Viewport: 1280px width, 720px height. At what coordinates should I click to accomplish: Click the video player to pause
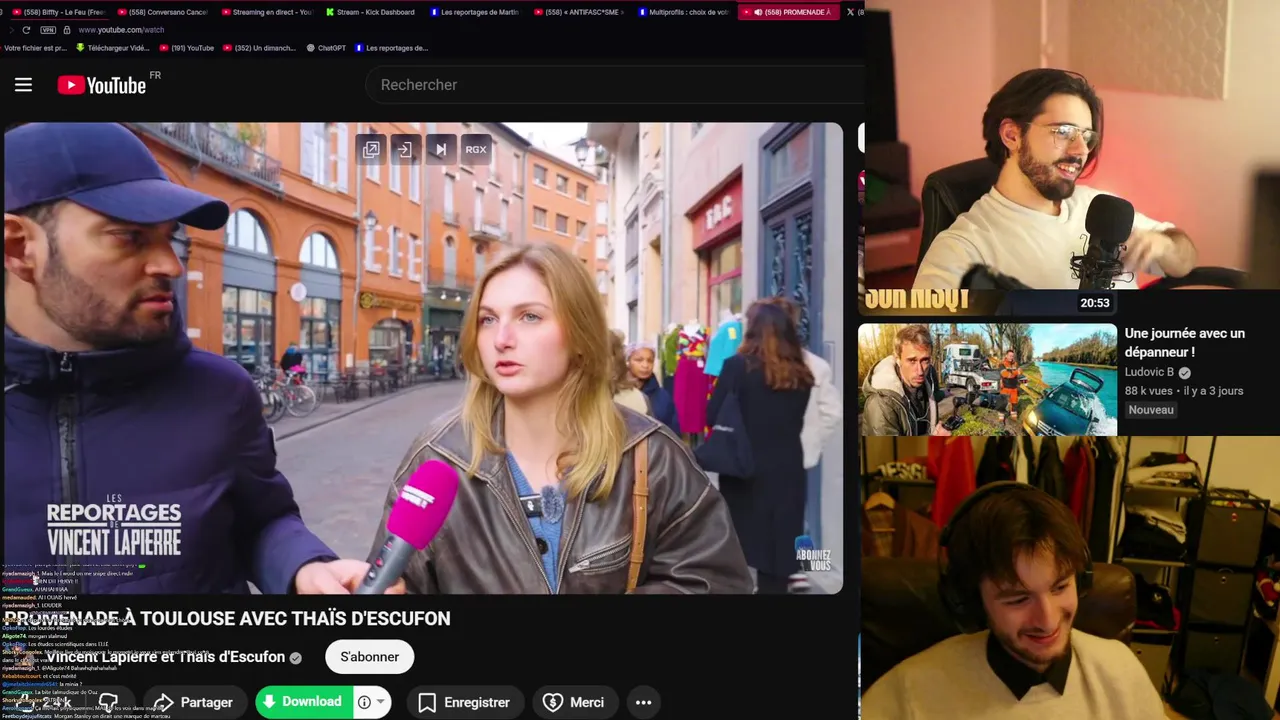tap(423, 358)
